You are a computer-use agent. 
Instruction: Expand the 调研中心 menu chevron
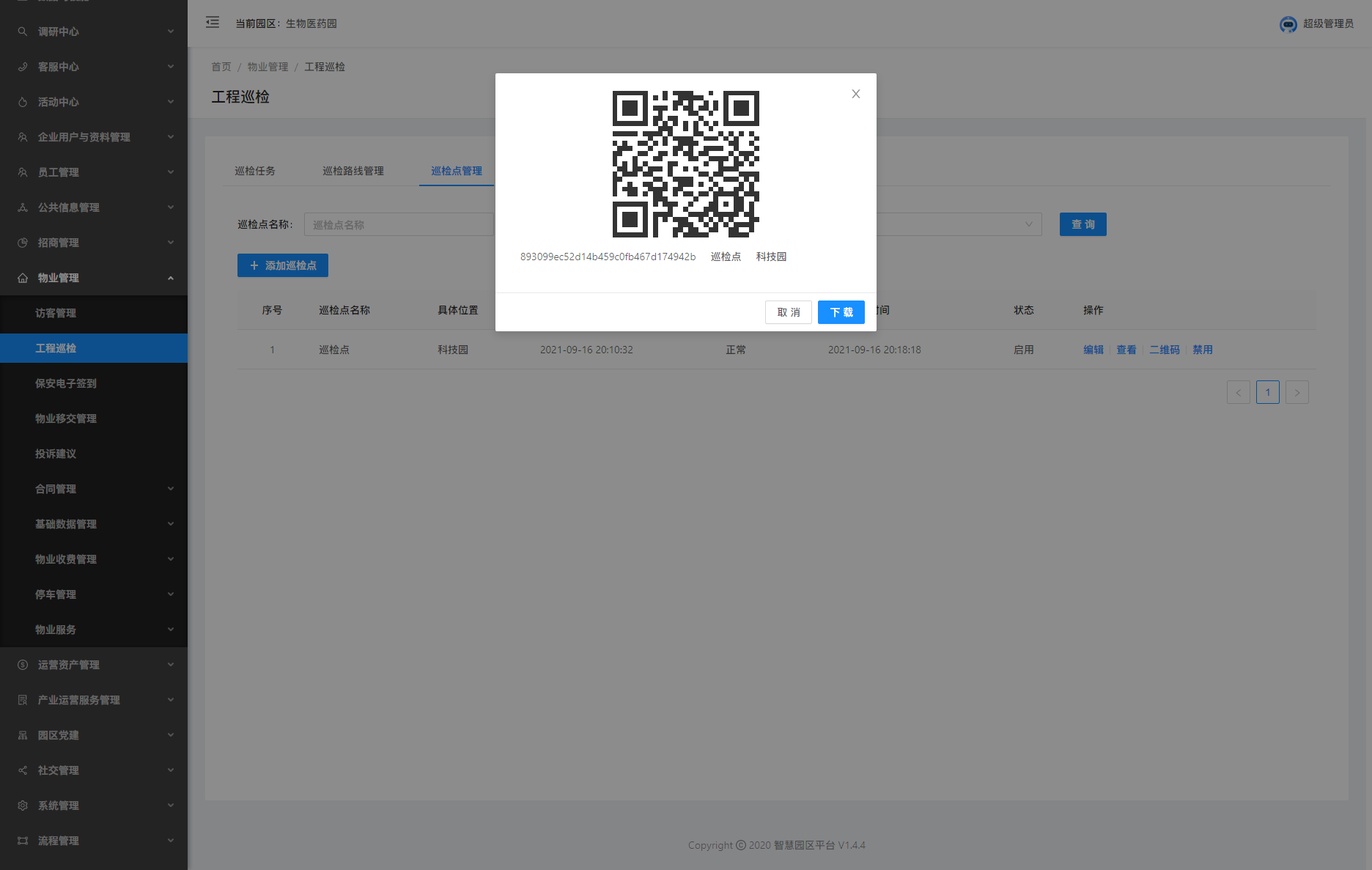[171, 32]
